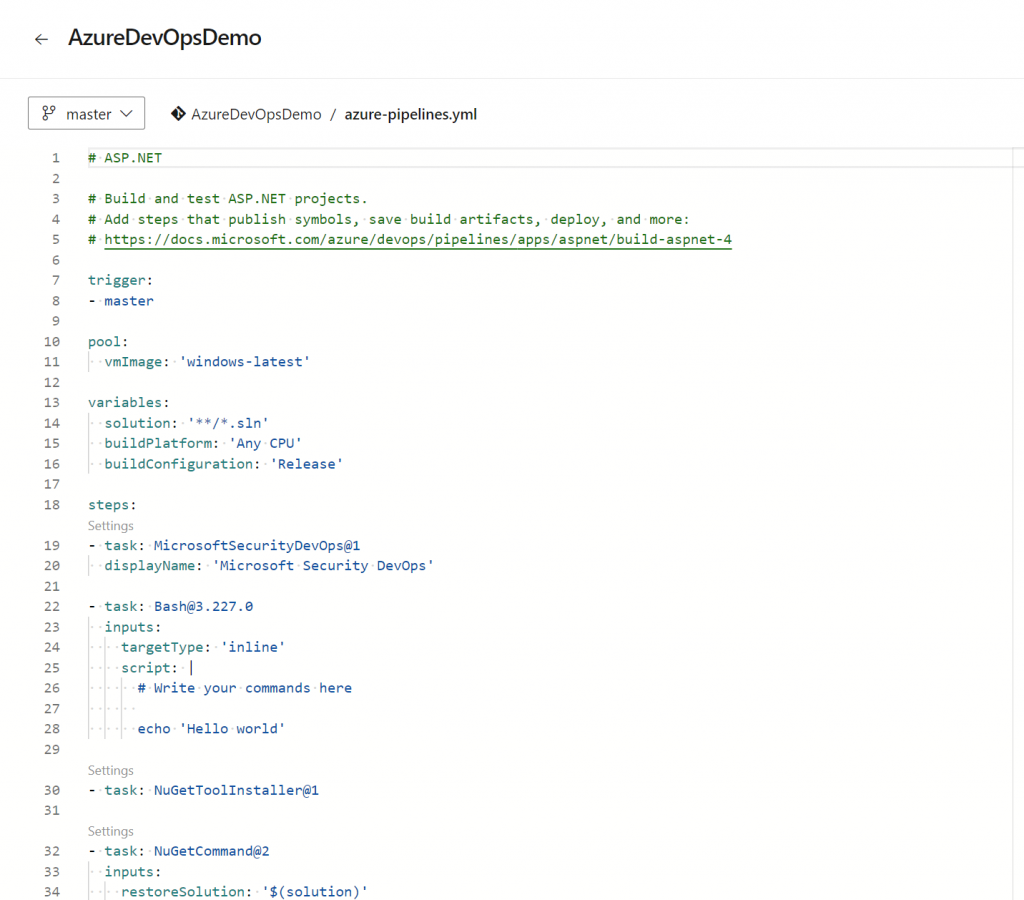Viewport: 1024px width, 900px height.
Task: Click 'Release' buildConfiguration value
Action: click(306, 464)
